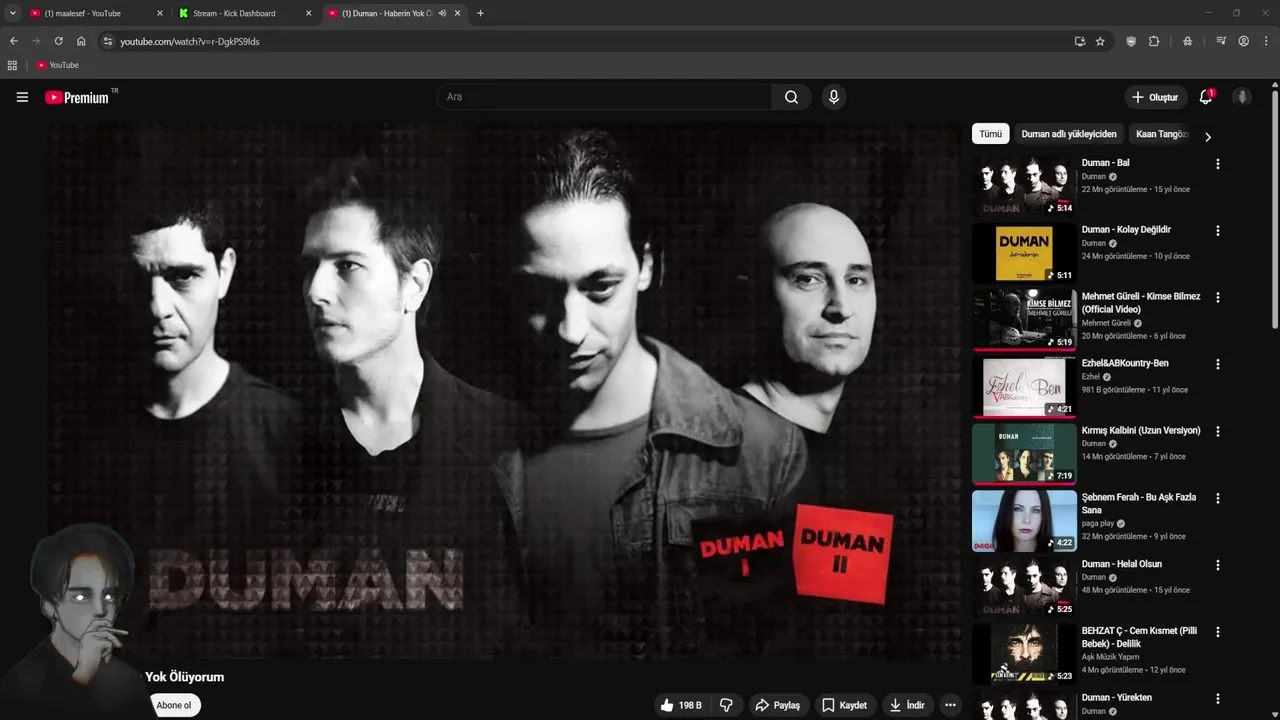This screenshot has width=1280, height=720.
Task: Click the Oluştur create button
Action: pyautogui.click(x=1155, y=97)
